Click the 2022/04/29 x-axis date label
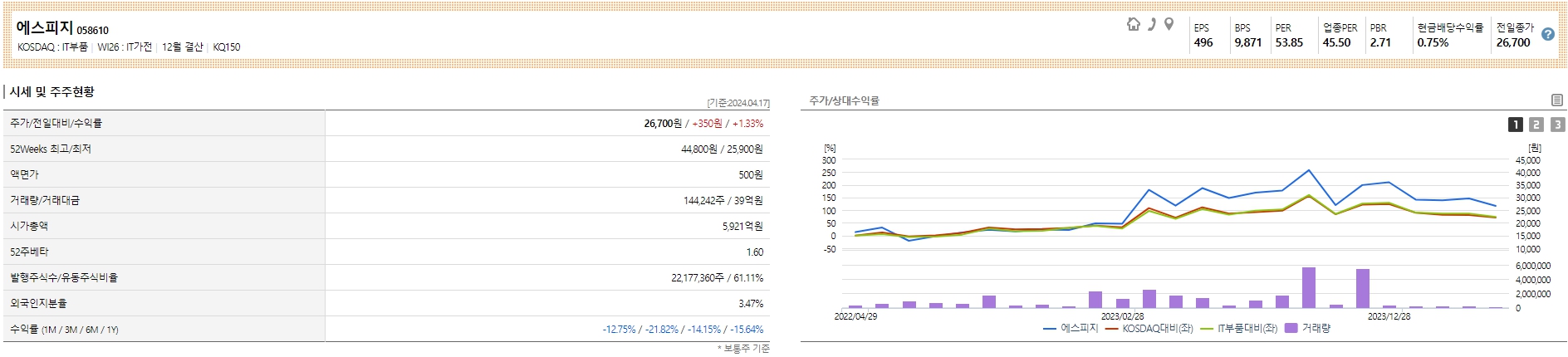Viewport: 1568px width, 357px height. pos(855,316)
